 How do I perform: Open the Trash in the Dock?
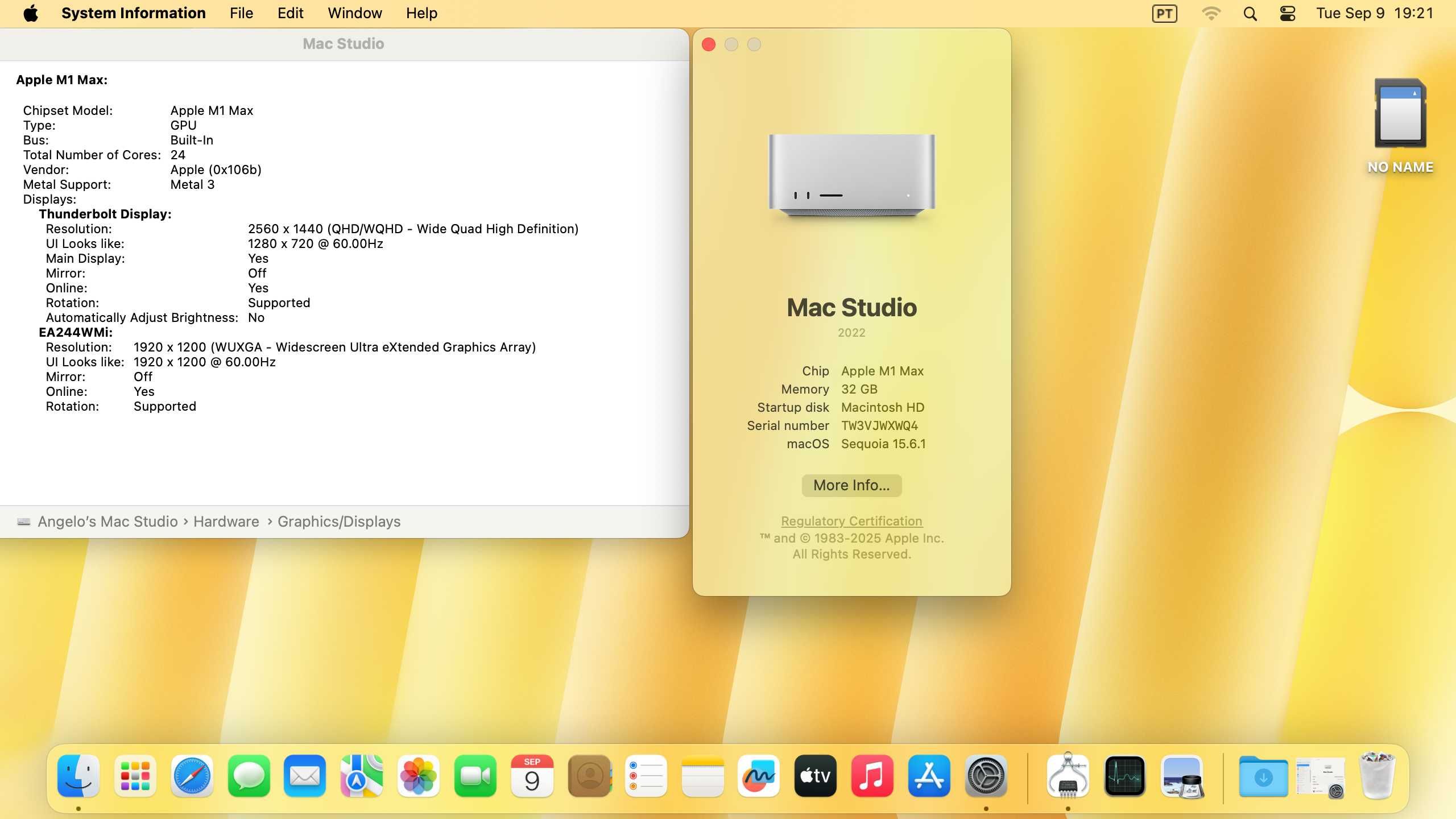pos(1377,775)
